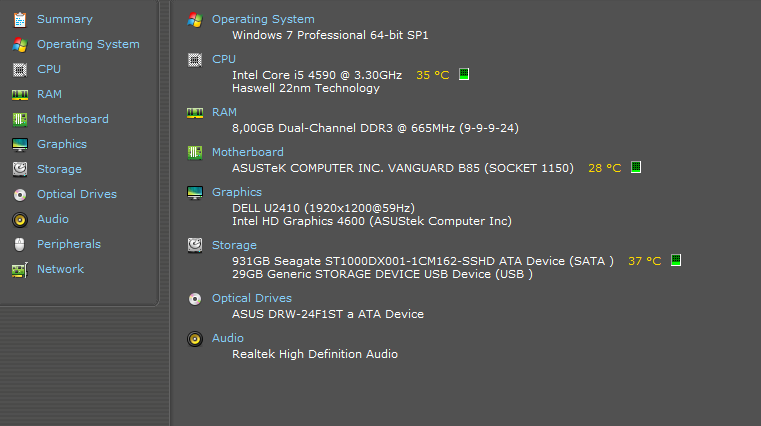This screenshot has width=761, height=426.
Task: Click the Windows flag icon beside Operating System in the sidebar
Action: [20, 45]
